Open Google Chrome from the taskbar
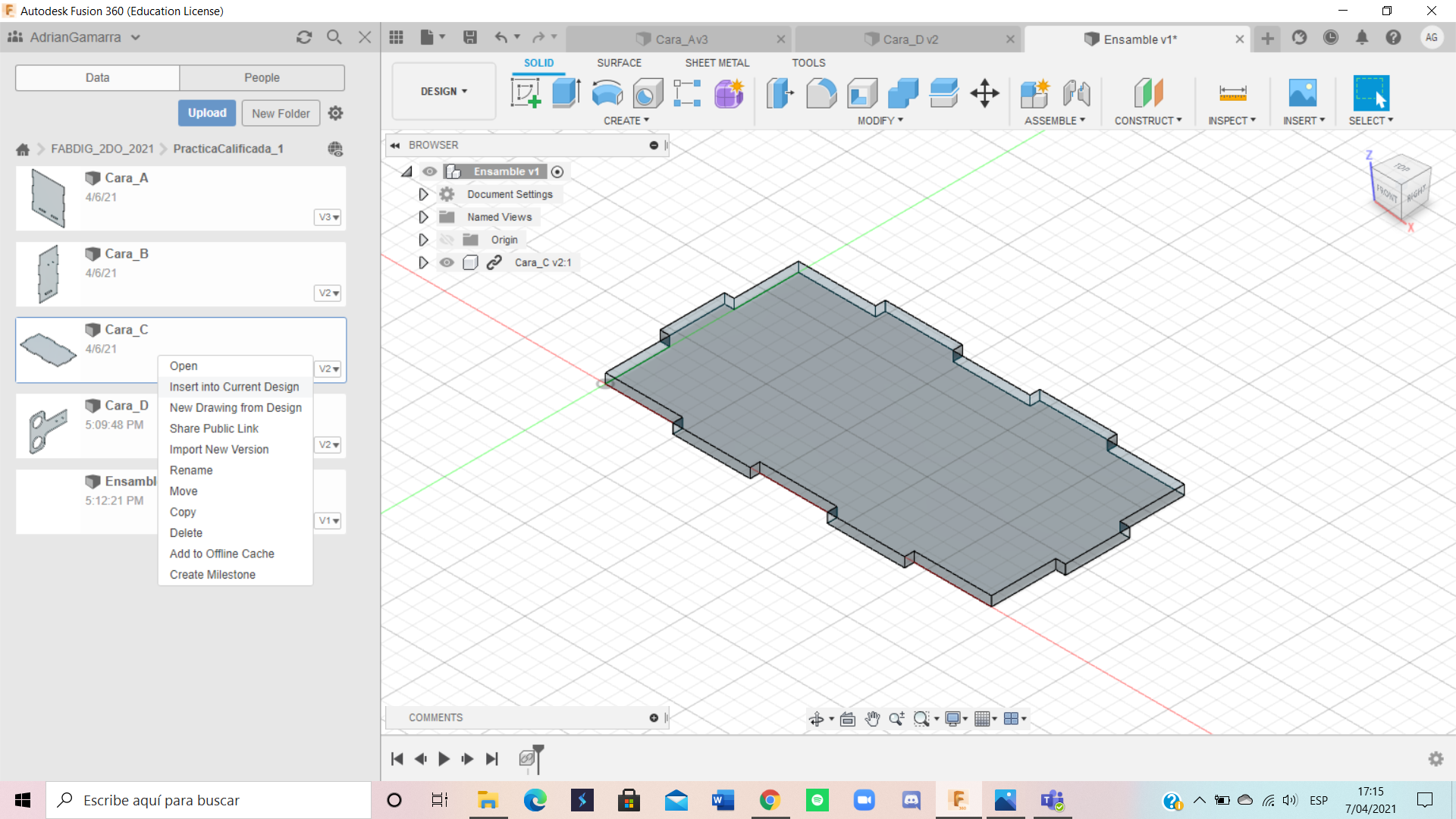This screenshot has height=819, width=1456. [770, 800]
